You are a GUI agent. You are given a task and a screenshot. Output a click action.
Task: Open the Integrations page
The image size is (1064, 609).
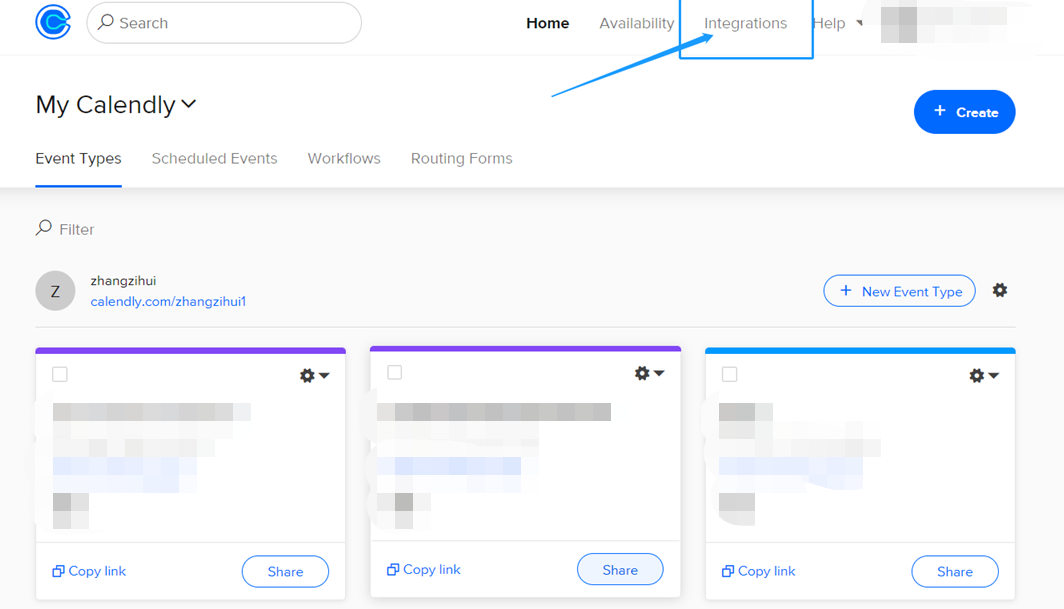point(745,23)
